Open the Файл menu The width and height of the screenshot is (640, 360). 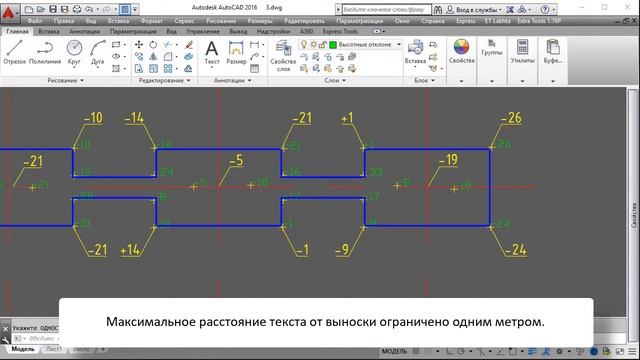[35, 21]
